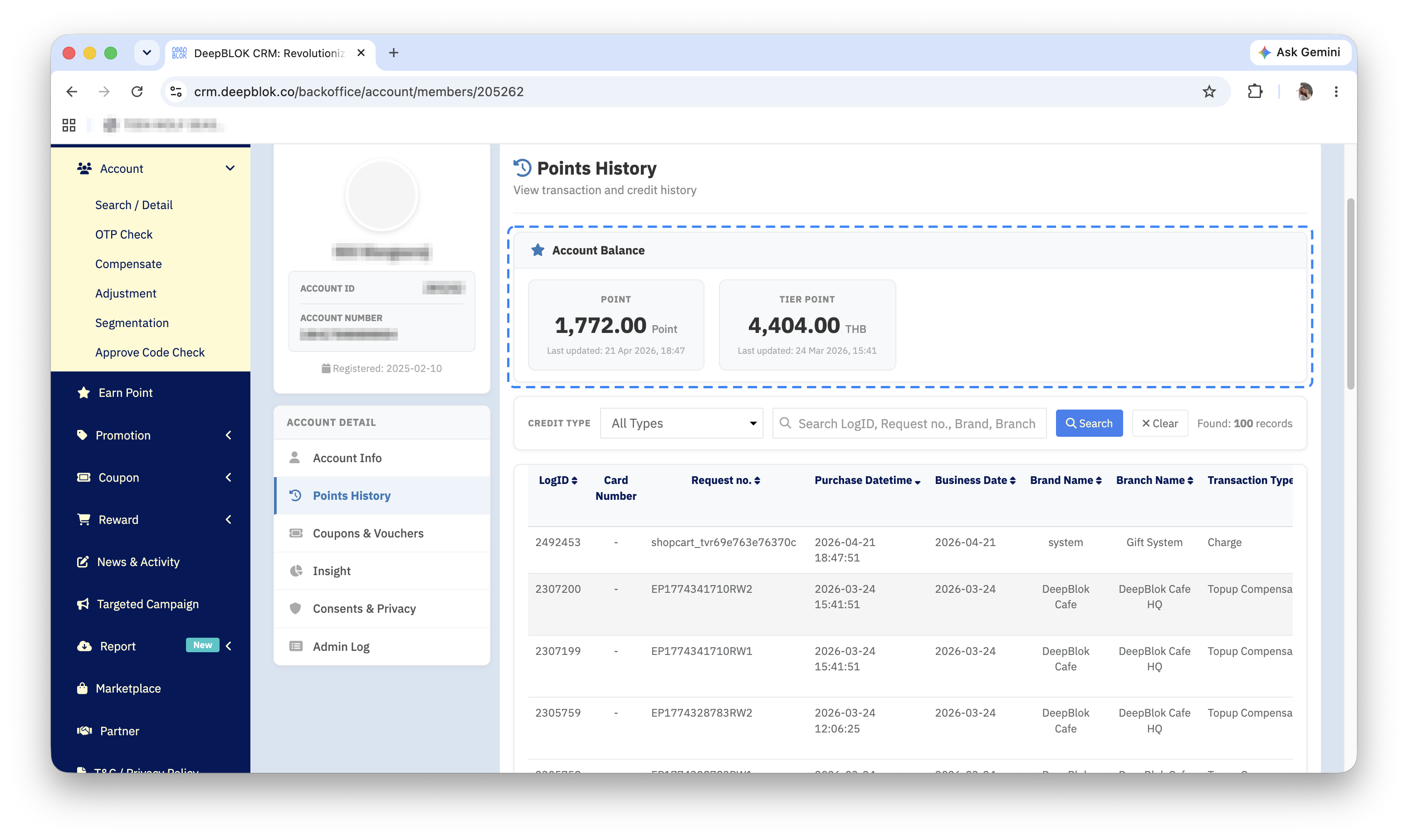Screen dimensions: 1408x840
Task: Click the browser forward arrow
Action: tap(104, 92)
